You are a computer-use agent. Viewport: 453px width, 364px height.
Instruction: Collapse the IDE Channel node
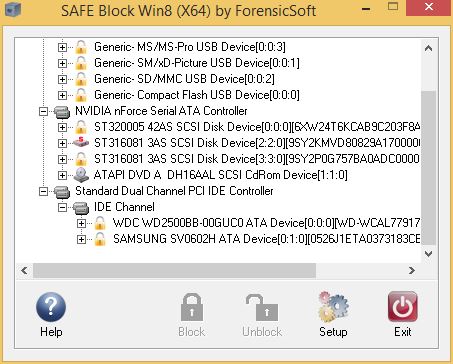click(62, 207)
